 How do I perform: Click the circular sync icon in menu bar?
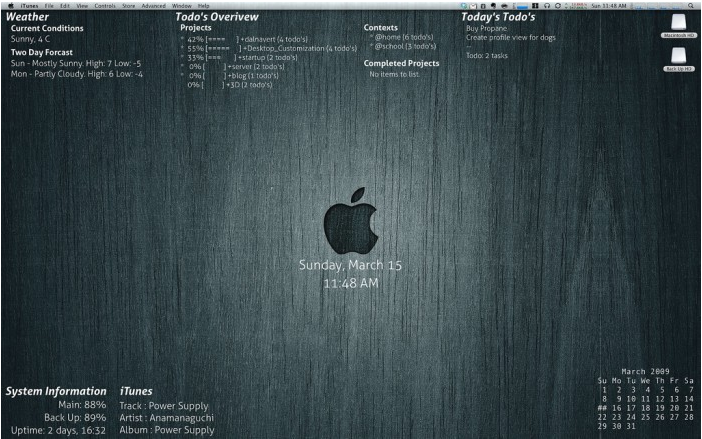(x=558, y=6)
